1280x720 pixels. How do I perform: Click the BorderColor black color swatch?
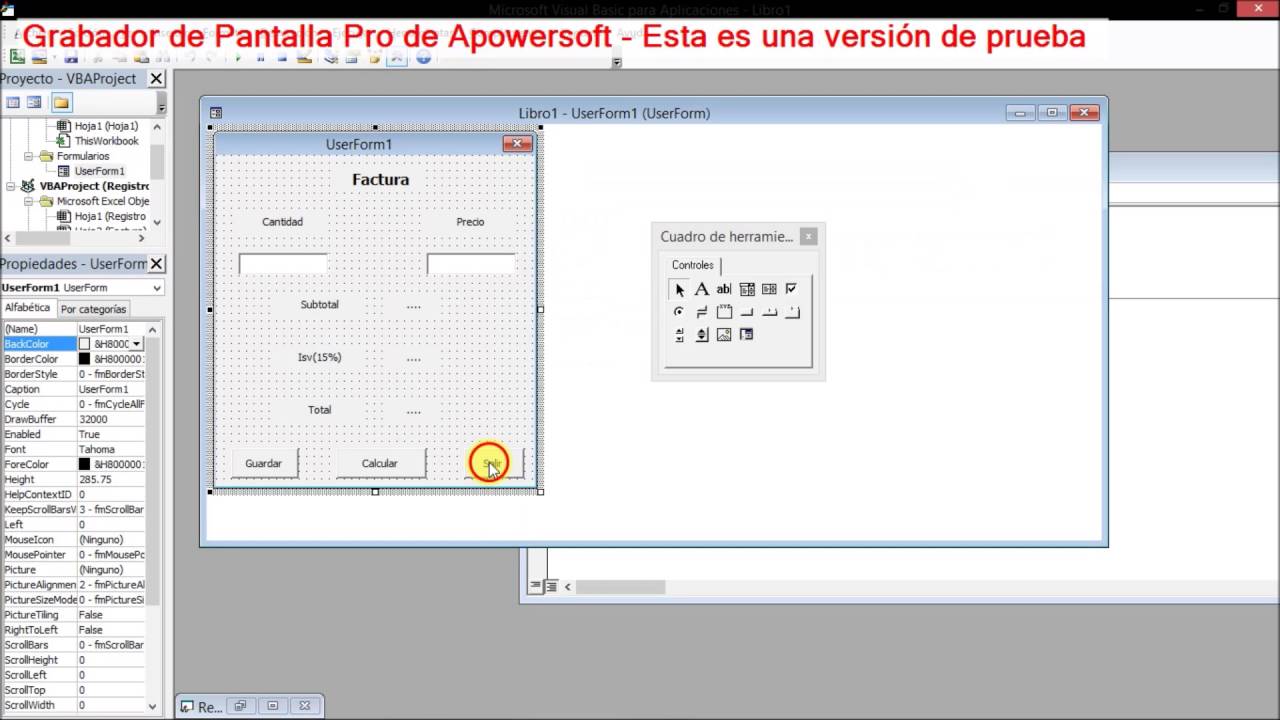(85, 359)
